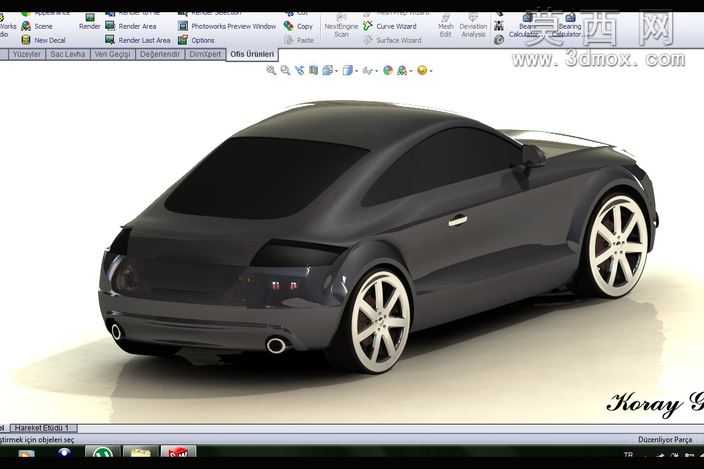This screenshot has height=469, width=704.
Task: Switch to the DimXpert tab
Action: (205, 54)
